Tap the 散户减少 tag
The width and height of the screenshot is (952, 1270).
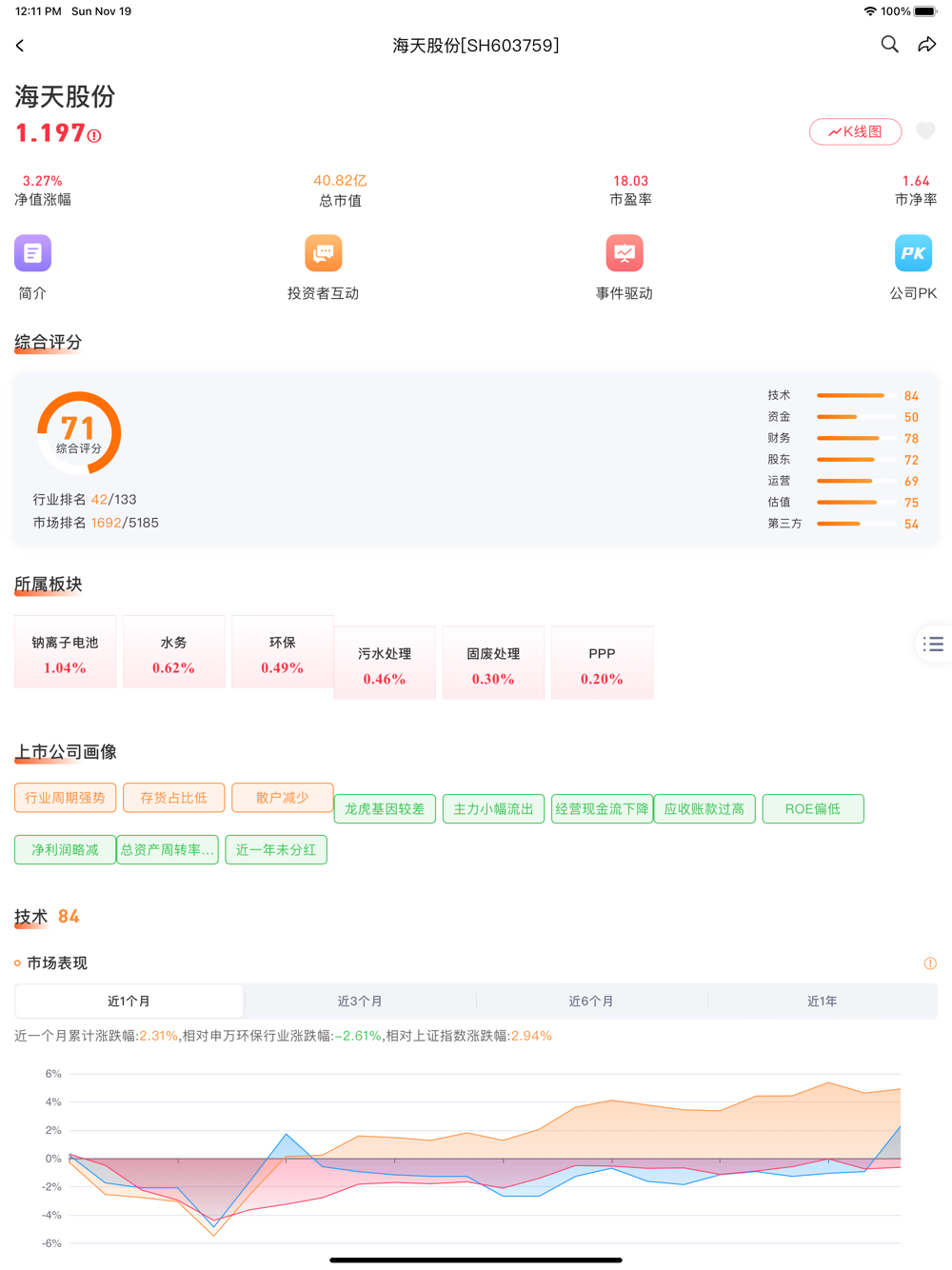pos(283,798)
